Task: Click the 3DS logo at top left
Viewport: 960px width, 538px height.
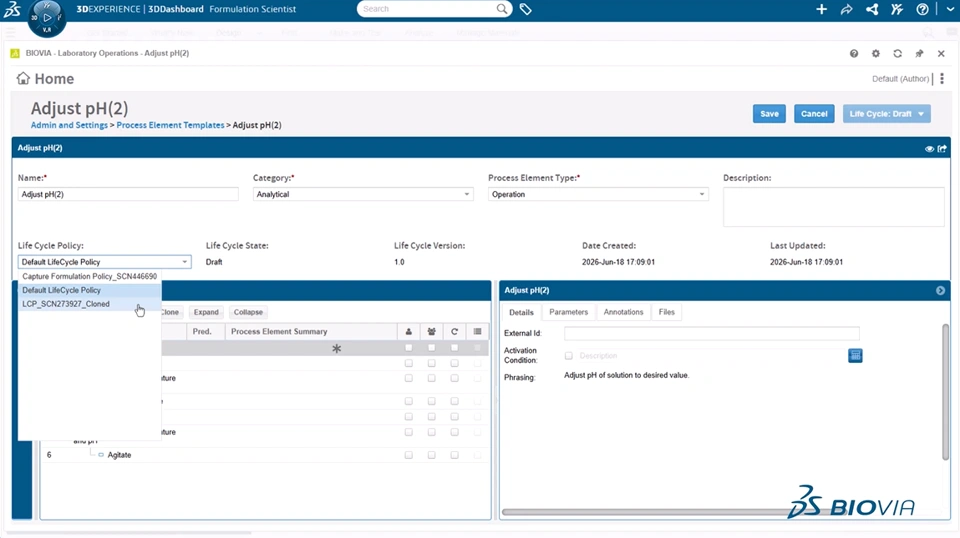Action: point(12,9)
